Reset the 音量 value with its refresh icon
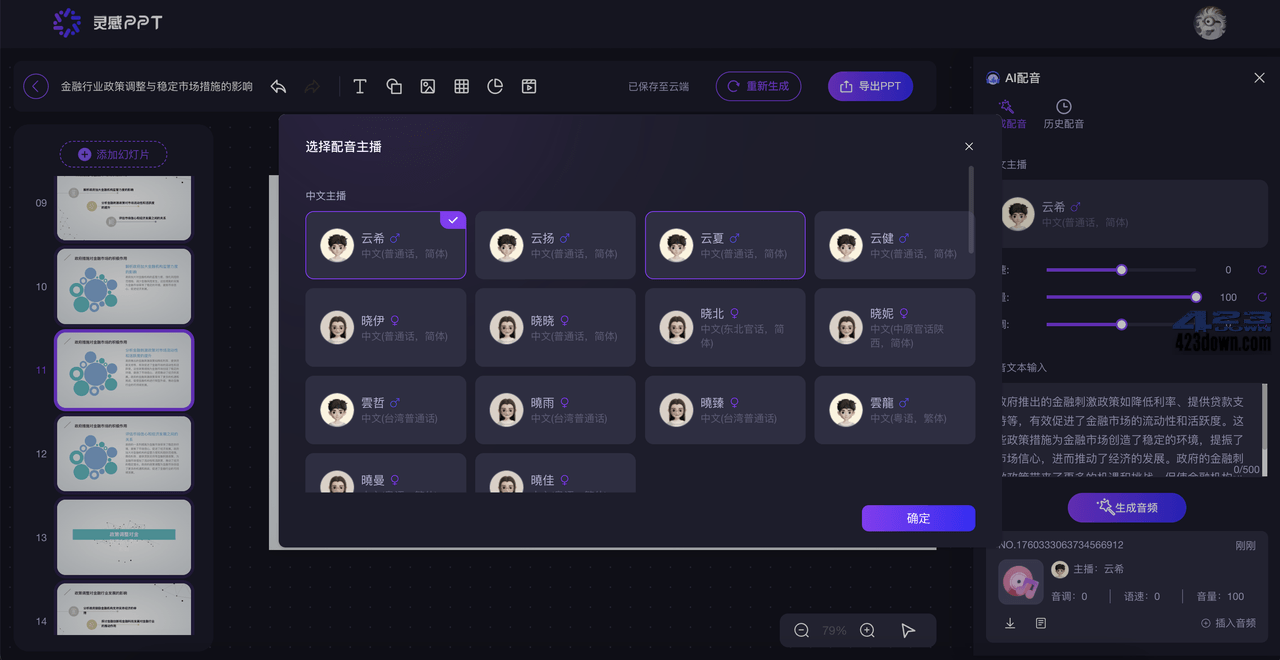This screenshot has height=660, width=1280. click(1262, 297)
